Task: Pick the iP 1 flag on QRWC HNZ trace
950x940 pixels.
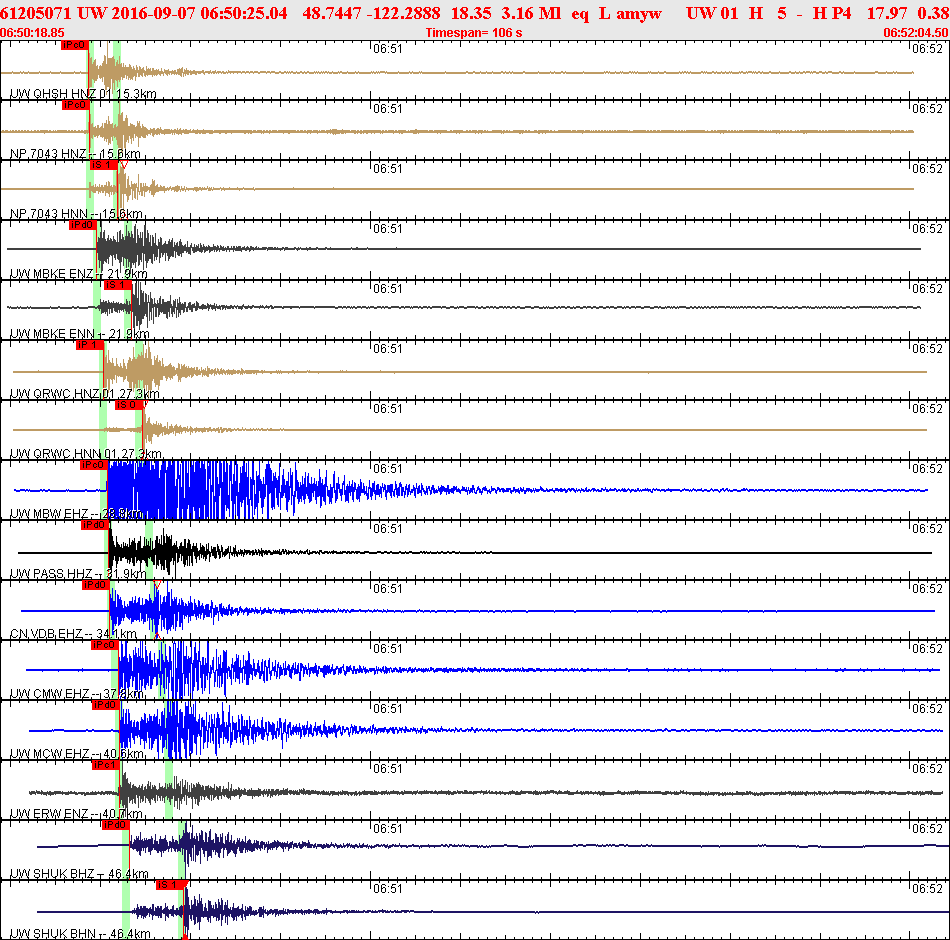Action: (x=90, y=345)
